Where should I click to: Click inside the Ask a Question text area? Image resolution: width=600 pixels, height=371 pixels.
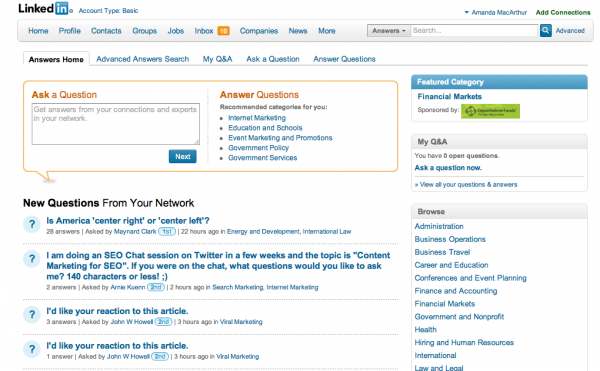(116, 124)
